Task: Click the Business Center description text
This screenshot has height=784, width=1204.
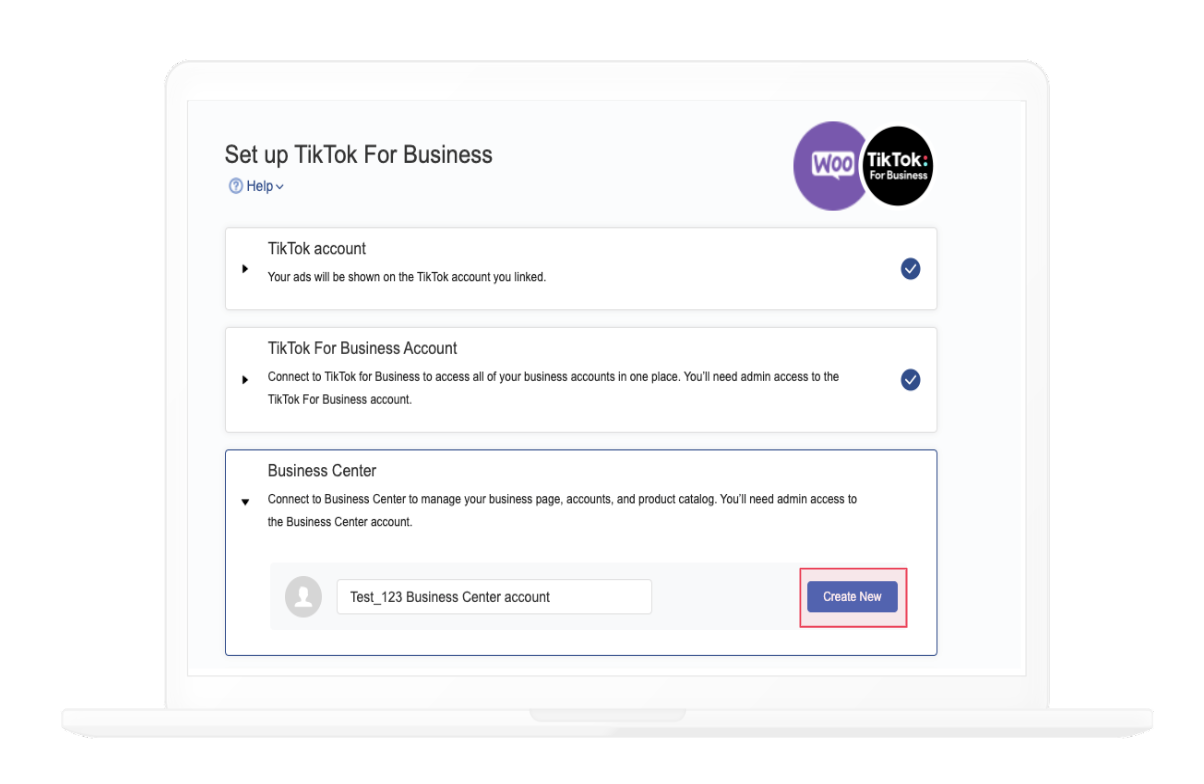Action: tap(562, 510)
